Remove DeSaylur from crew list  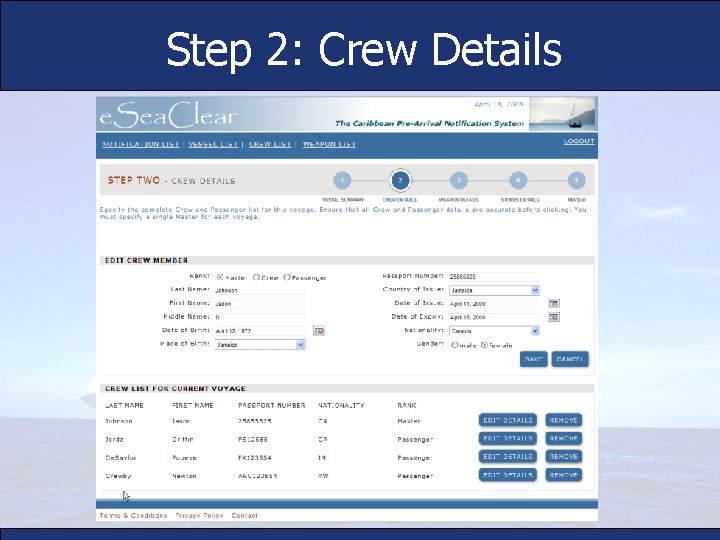point(563,456)
